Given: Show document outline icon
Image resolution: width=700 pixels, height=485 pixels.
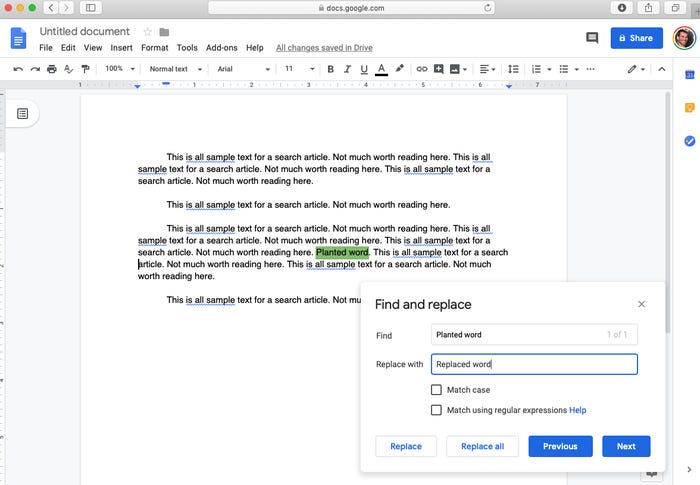Looking at the screenshot, I should pos(22,113).
